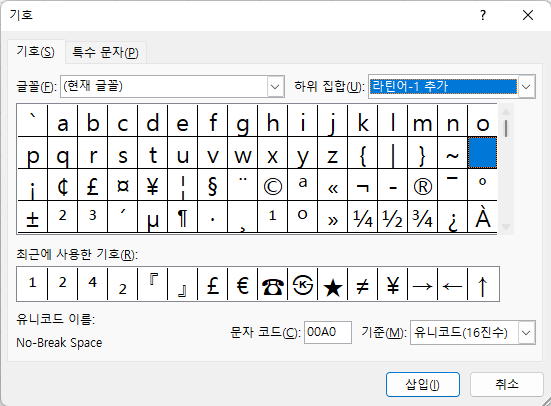Pick the subscript 2 in recent symbols
Image resolution: width=551 pixels, height=406 pixels.
123,284
